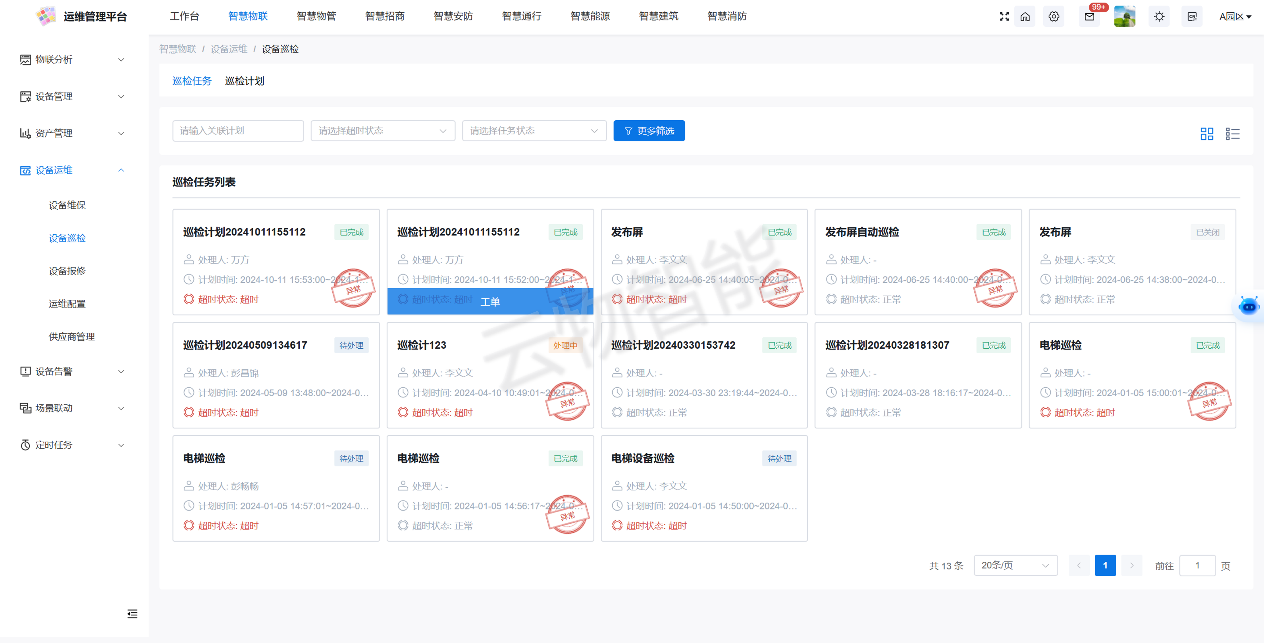Open 智慧通行 top navigation item

coord(522,16)
